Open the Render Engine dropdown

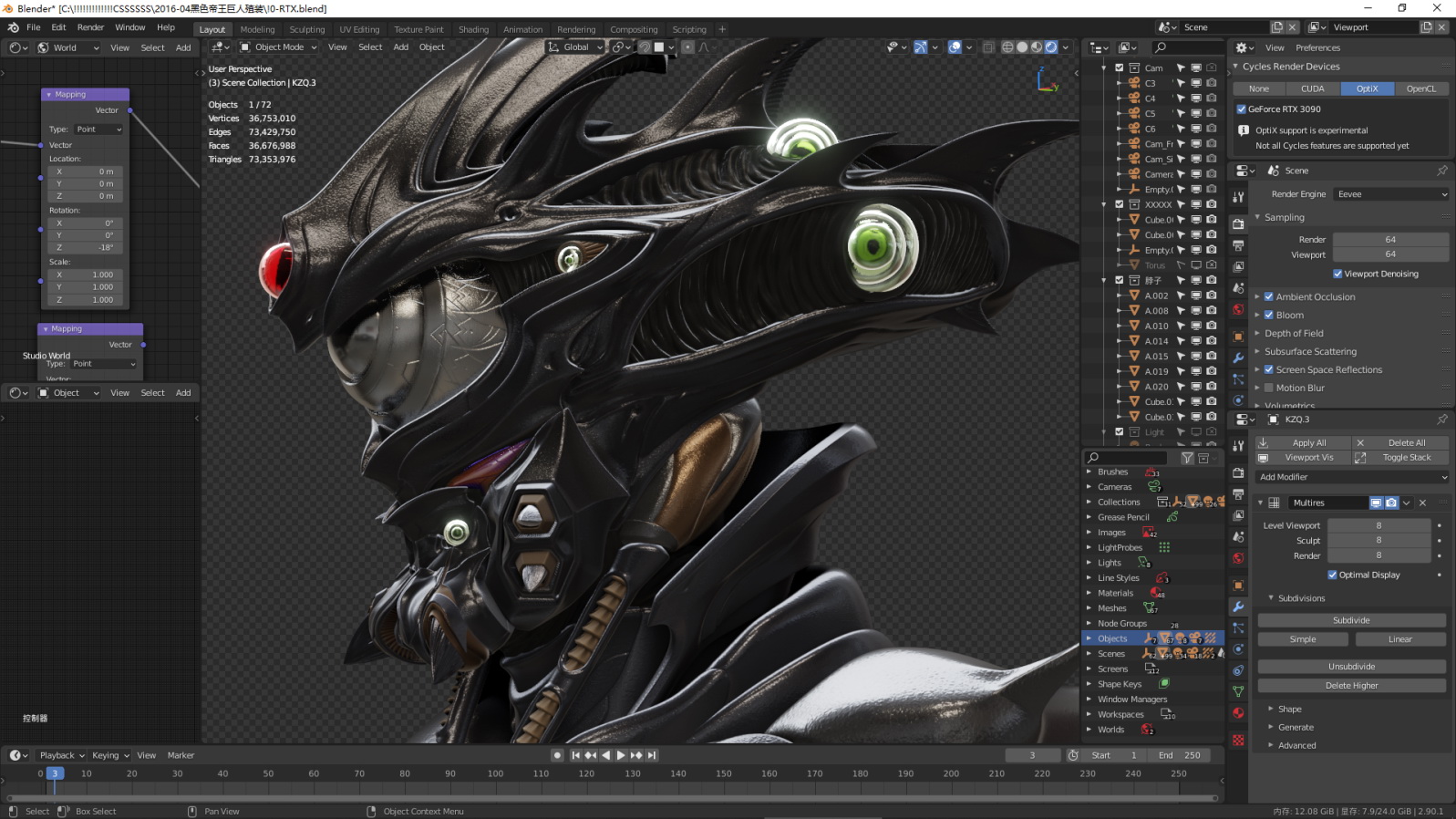click(1390, 194)
